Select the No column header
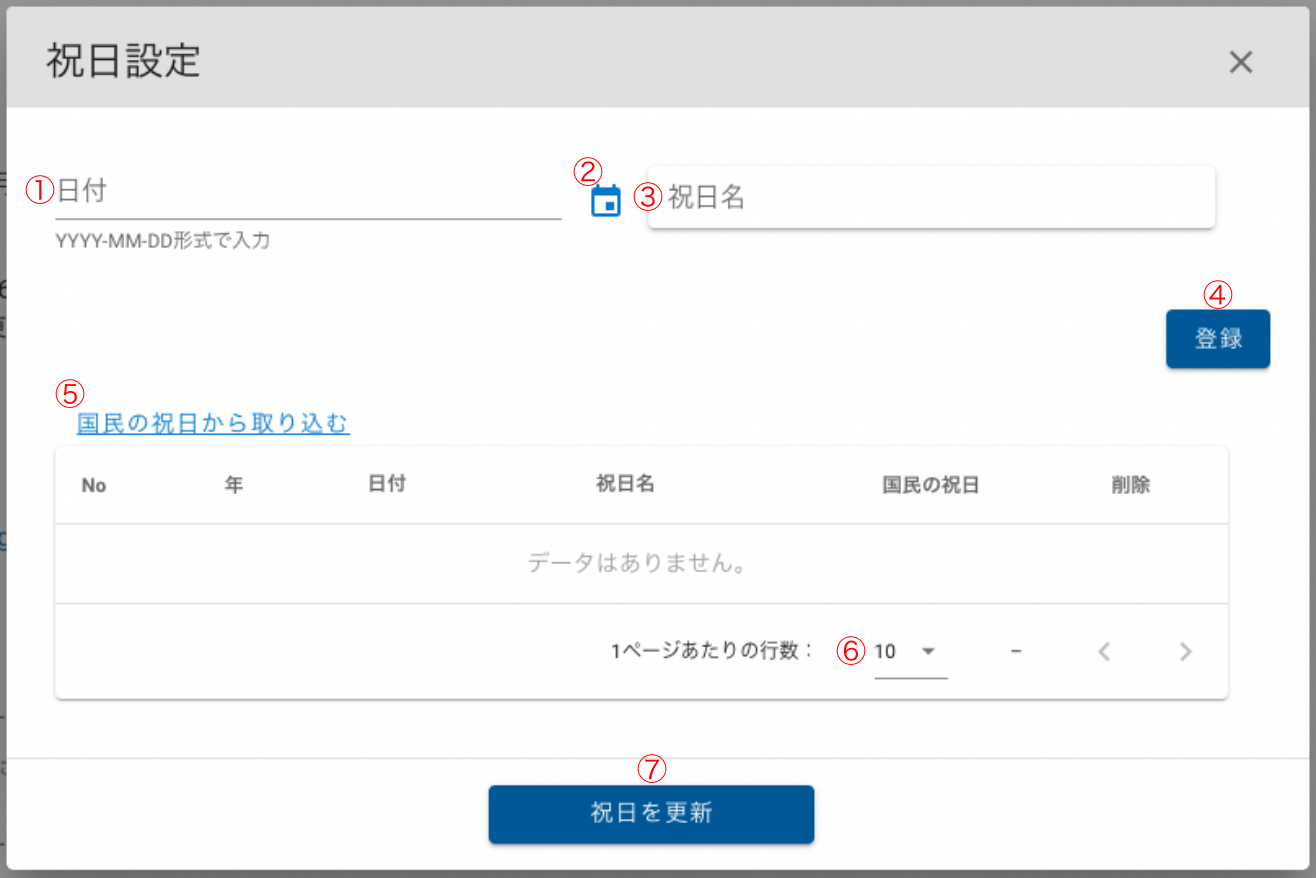Image resolution: width=1316 pixels, height=878 pixels. (94, 486)
